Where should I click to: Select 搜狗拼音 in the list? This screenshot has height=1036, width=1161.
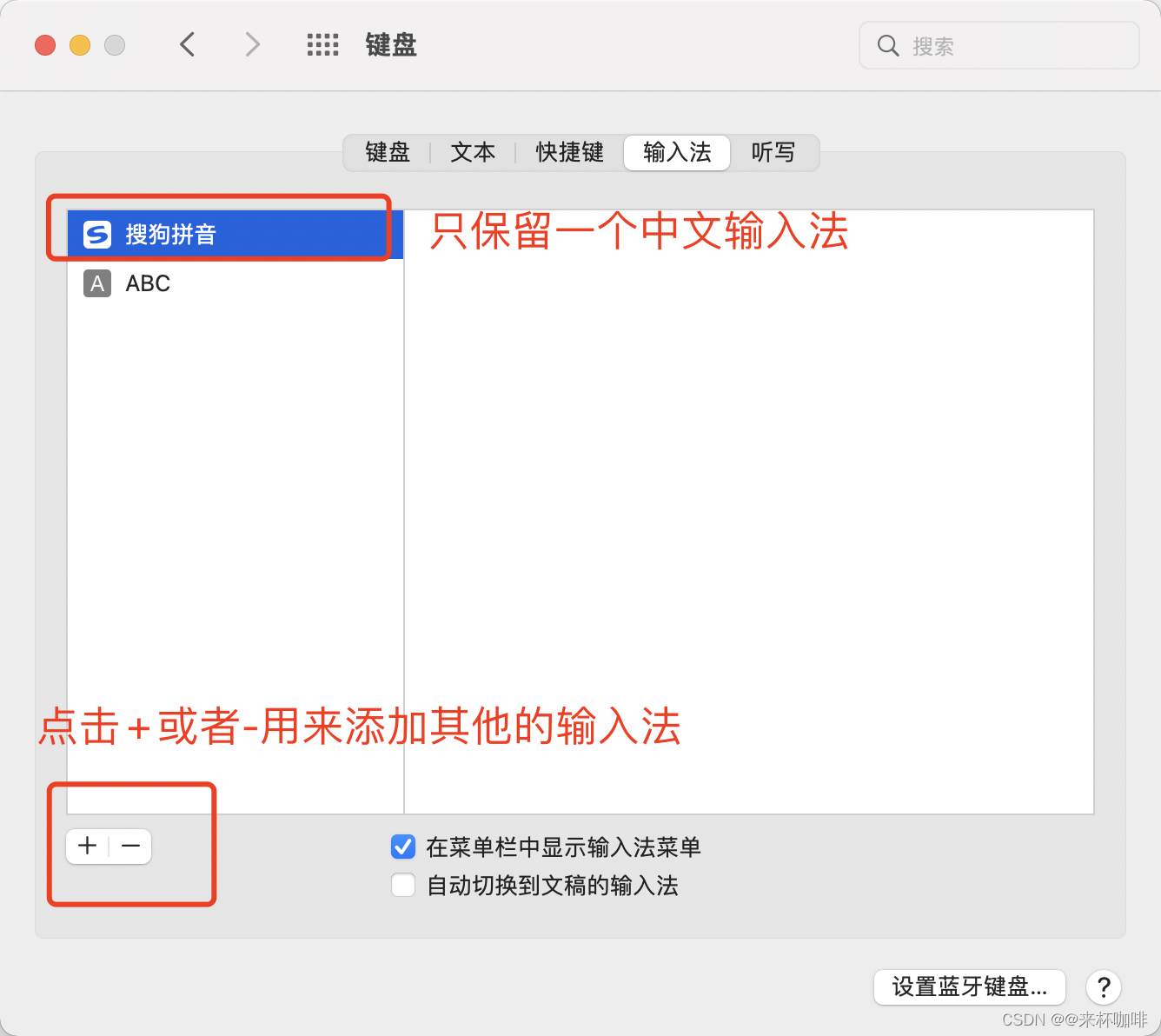point(236,235)
